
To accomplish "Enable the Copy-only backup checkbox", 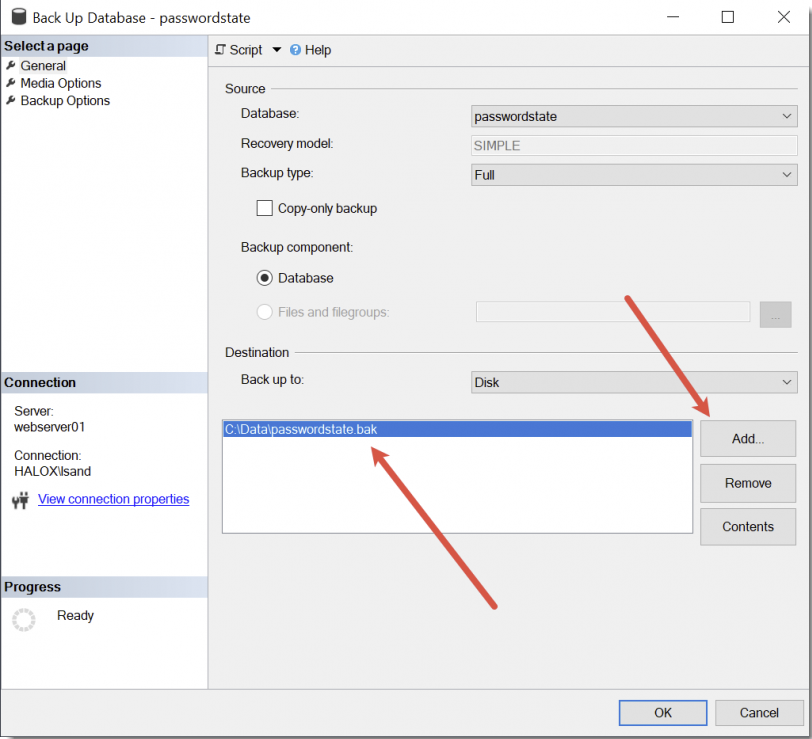I will click(265, 208).
